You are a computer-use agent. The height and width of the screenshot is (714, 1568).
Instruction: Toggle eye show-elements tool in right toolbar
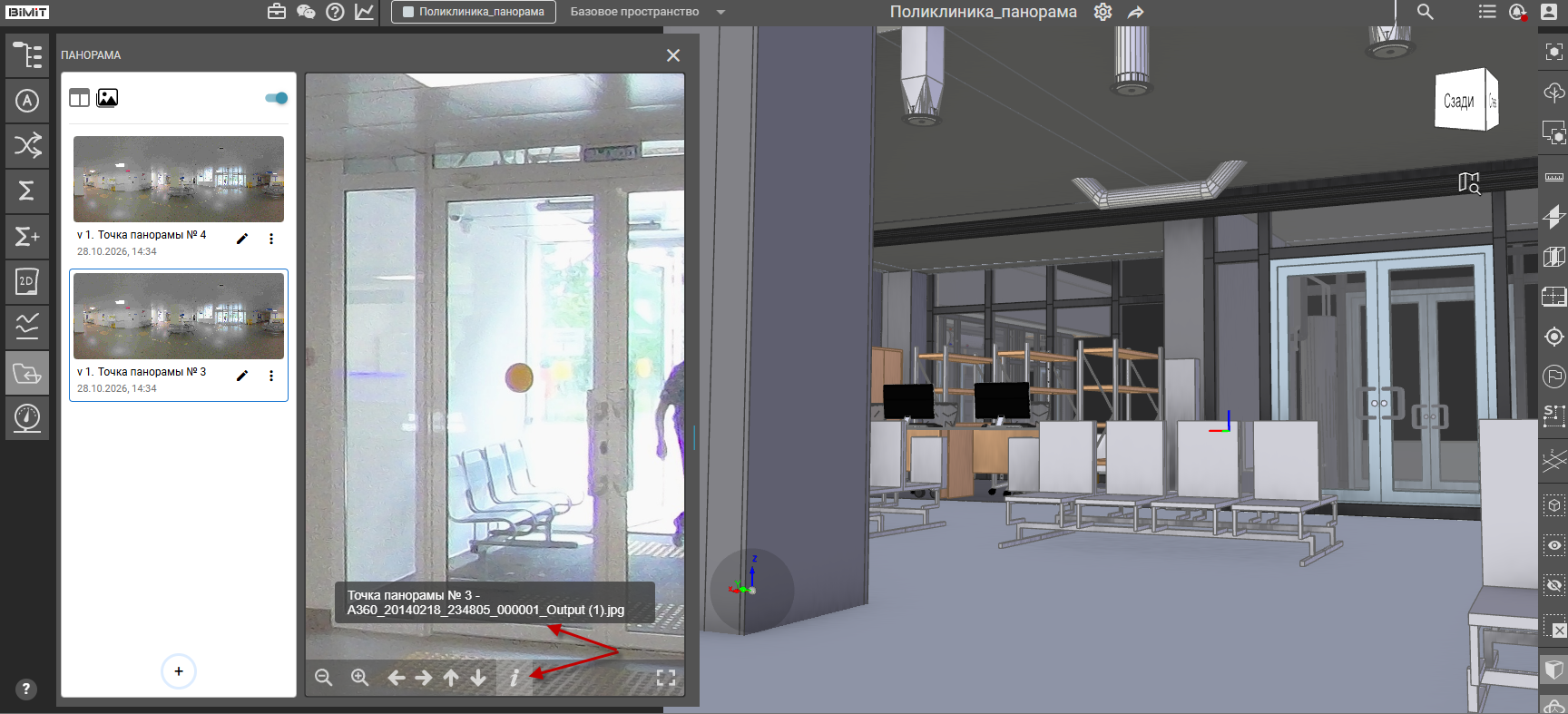tap(1554, 545)
